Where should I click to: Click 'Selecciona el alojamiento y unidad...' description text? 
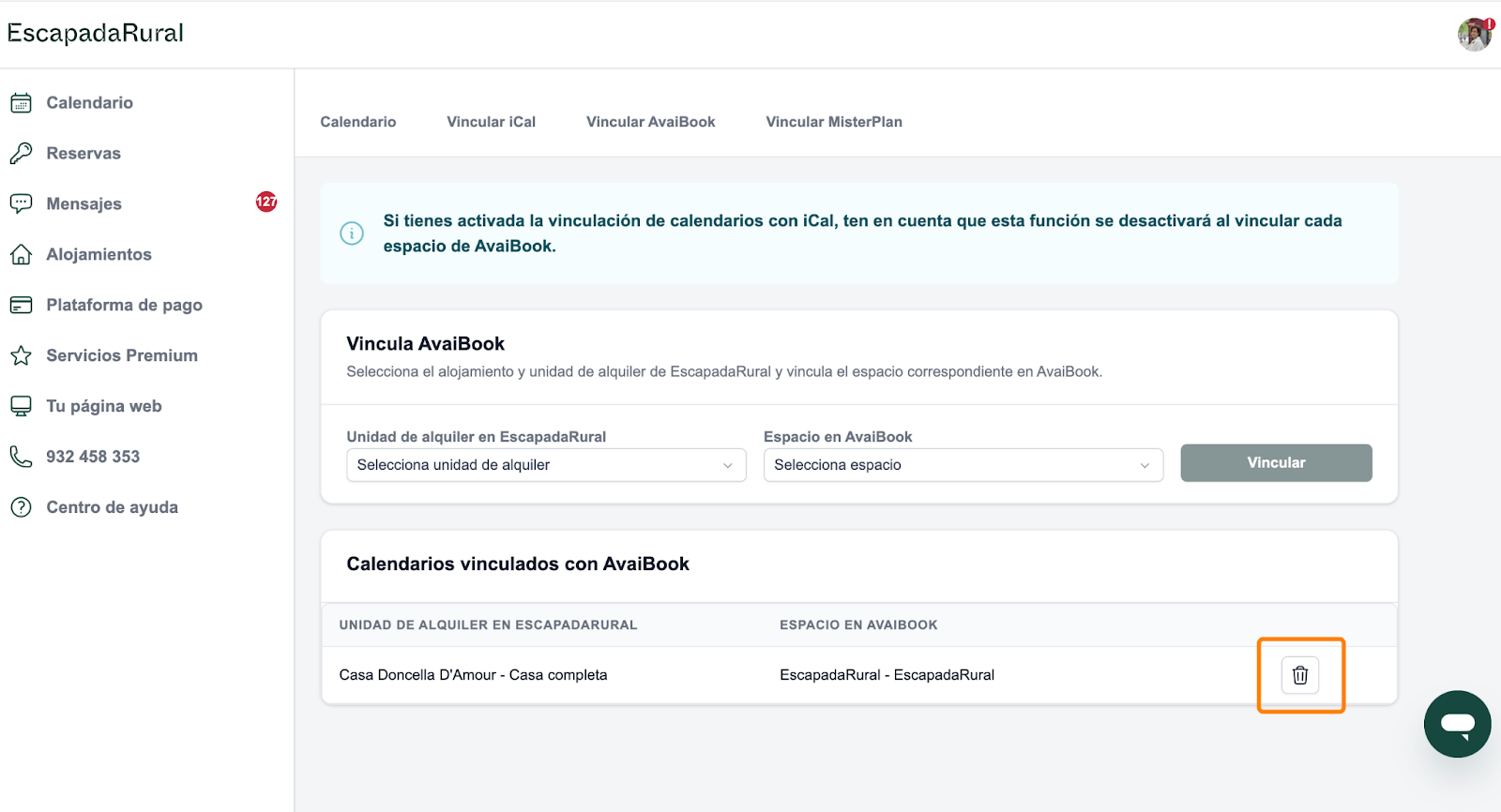[724, 372]
